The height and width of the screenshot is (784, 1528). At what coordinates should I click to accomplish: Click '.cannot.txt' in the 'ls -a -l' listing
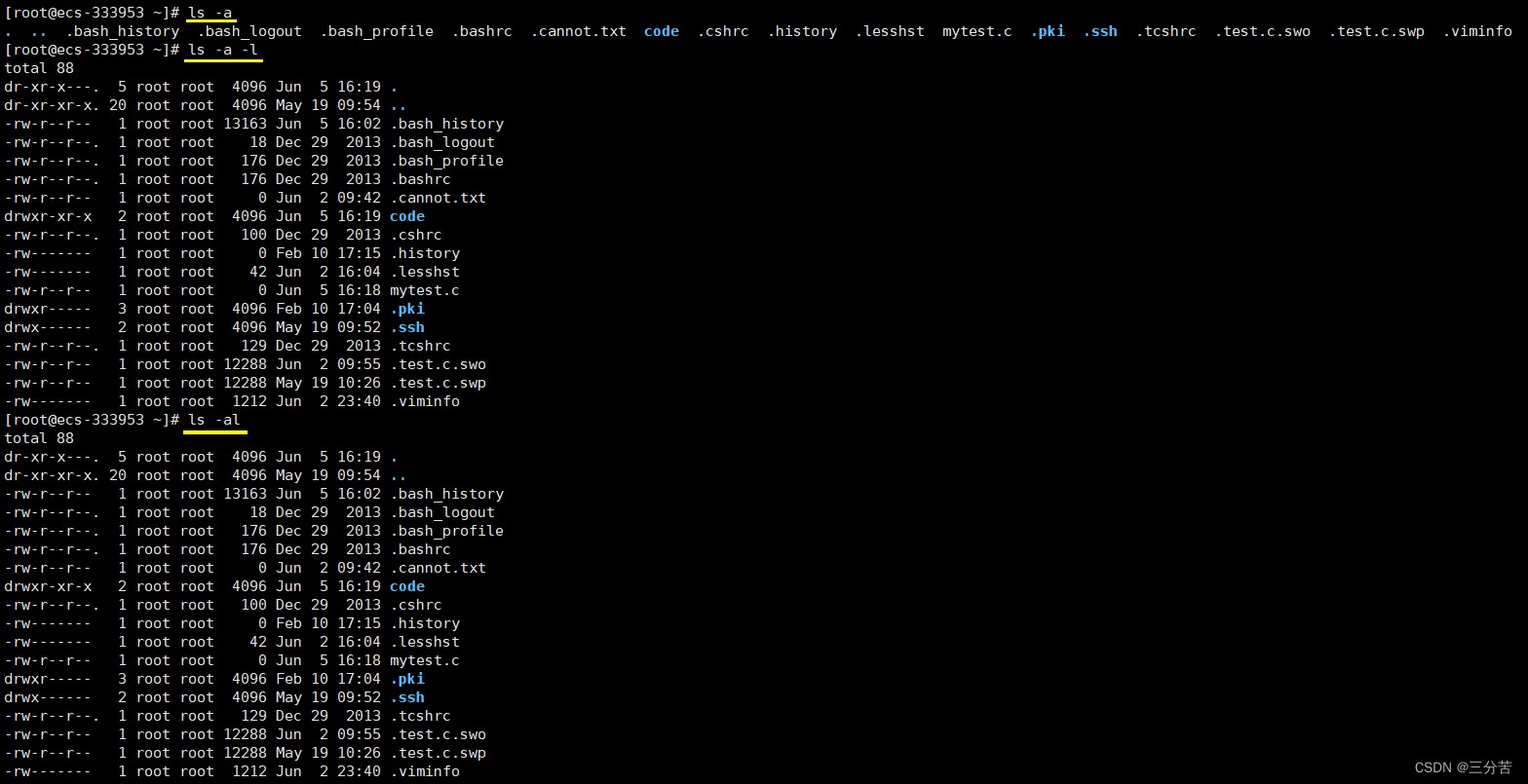(x=439, y=198)
